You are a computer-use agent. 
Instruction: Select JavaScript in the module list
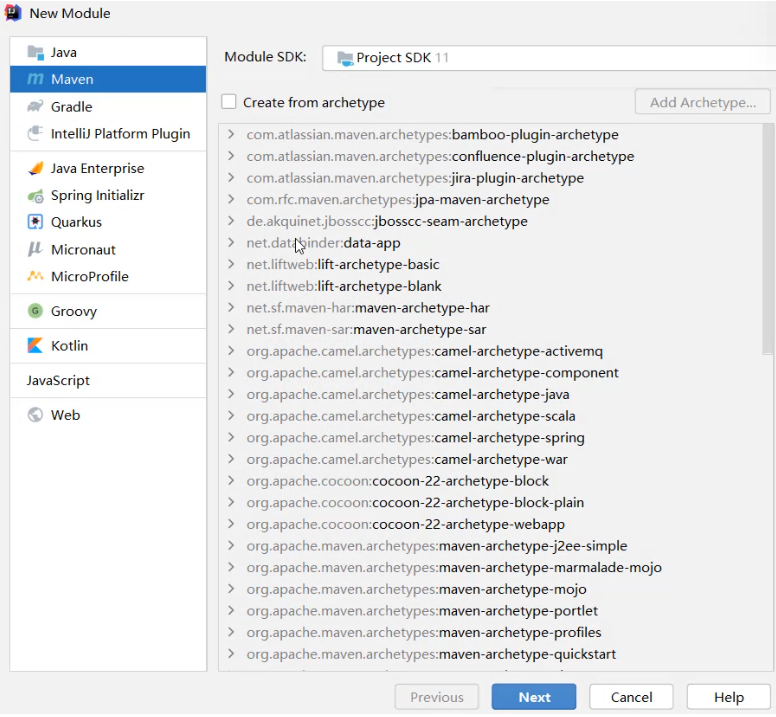58,381
